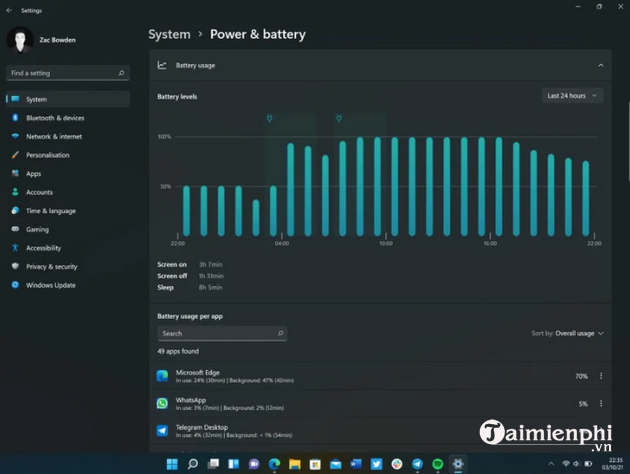Viewport: 630px width, 474px height.
Task: Open File Explorer from taskbar
Action: click(x=295, y=464)
